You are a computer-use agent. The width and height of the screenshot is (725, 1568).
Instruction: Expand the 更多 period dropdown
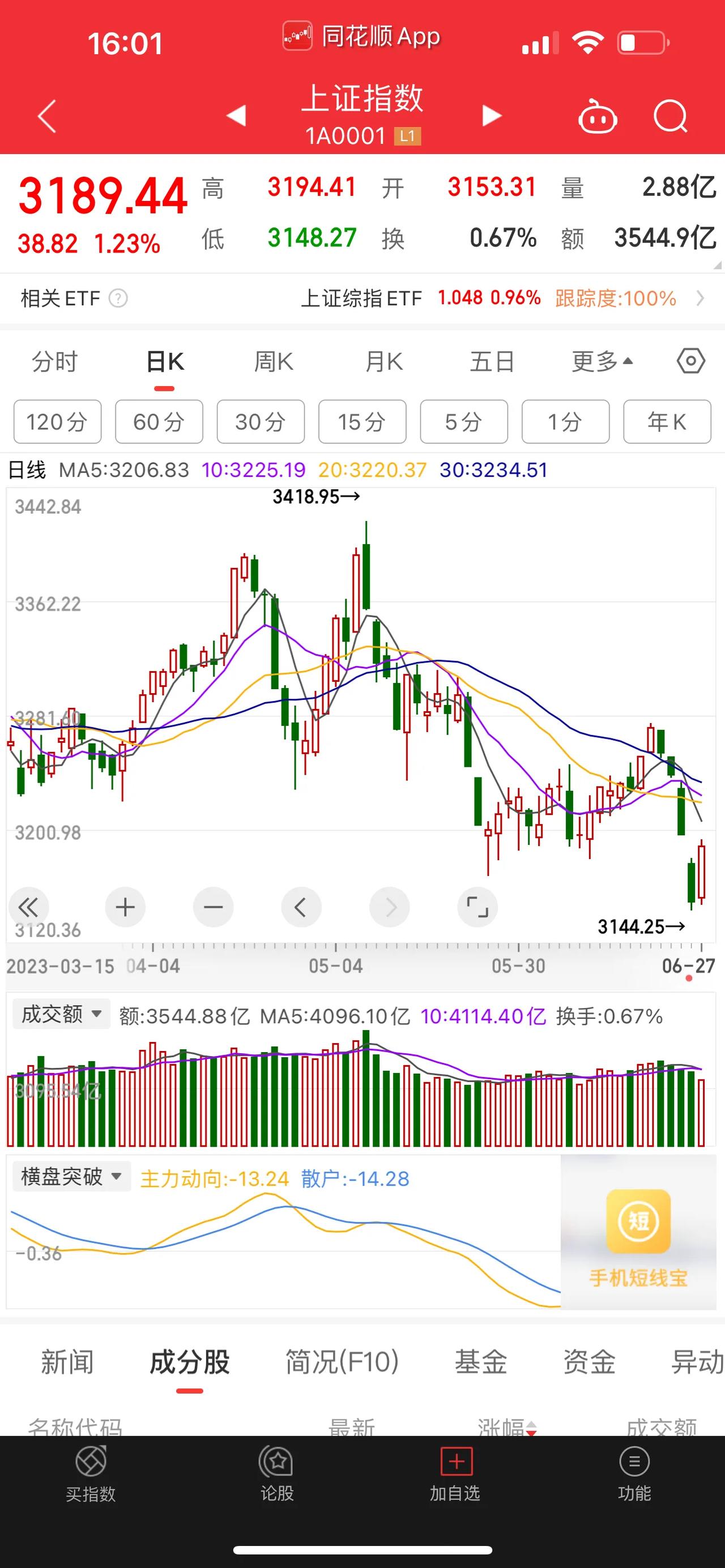pos(603,362)
